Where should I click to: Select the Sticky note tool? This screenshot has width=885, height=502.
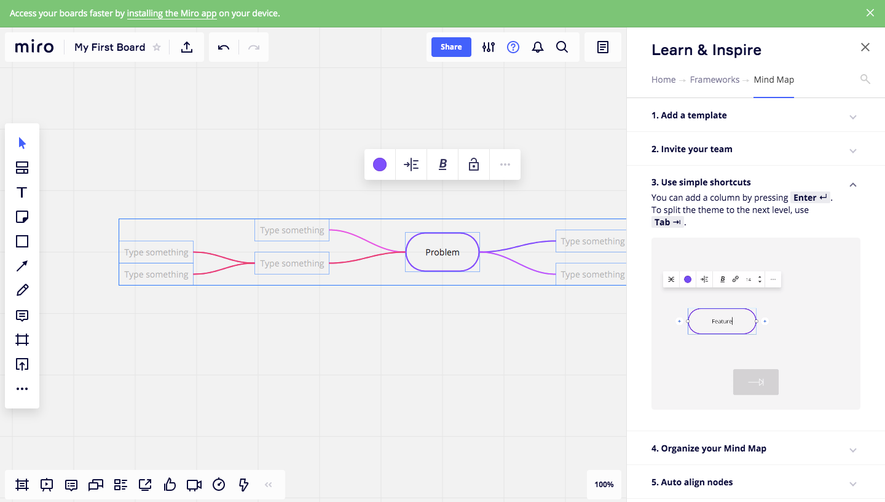click(x=22, y=217)
